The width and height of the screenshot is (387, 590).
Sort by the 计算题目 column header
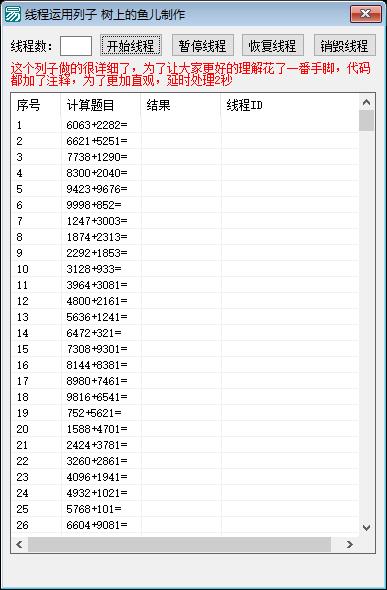(101, 105)
